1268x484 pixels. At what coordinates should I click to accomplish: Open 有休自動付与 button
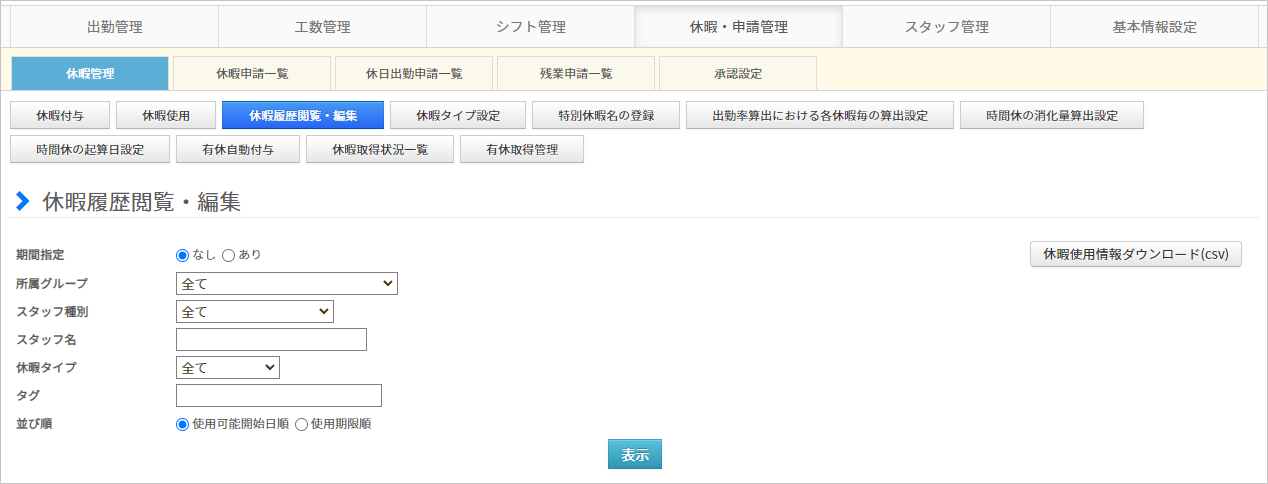[238, 149]
